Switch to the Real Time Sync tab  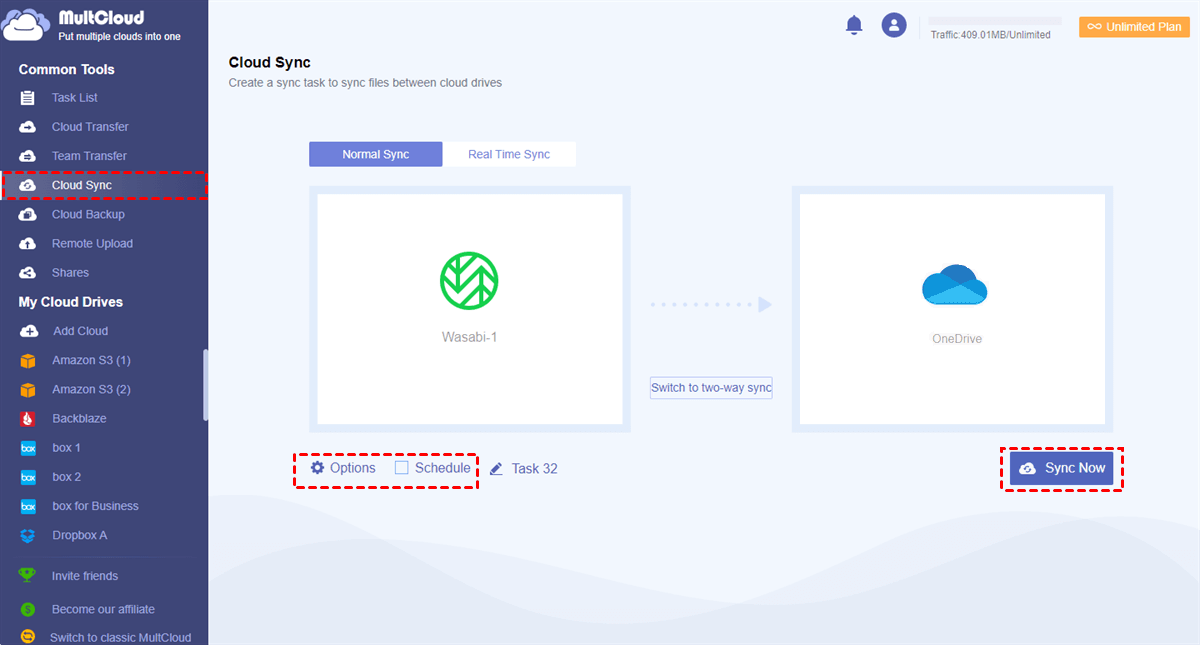click(509, 154)
